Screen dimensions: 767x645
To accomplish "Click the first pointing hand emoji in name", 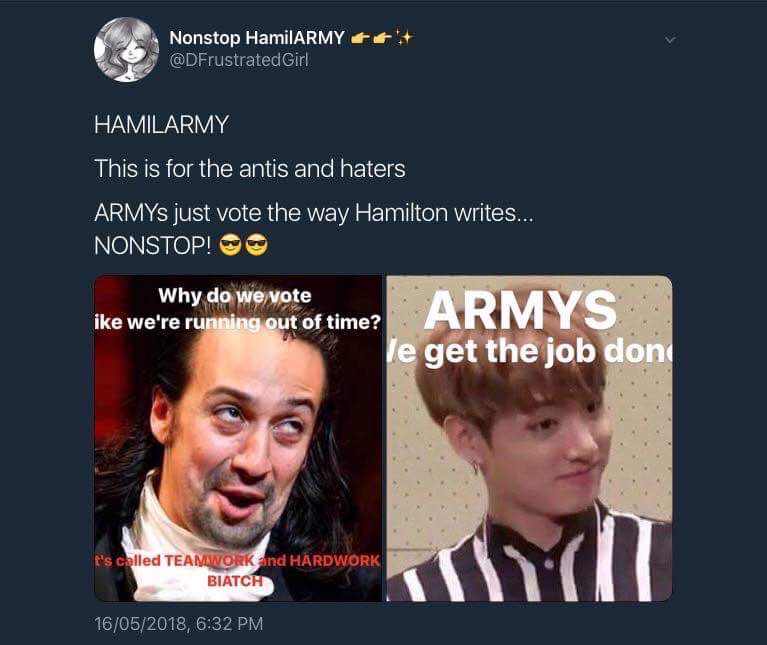I will pyautogui.click(x=361, y=37).
